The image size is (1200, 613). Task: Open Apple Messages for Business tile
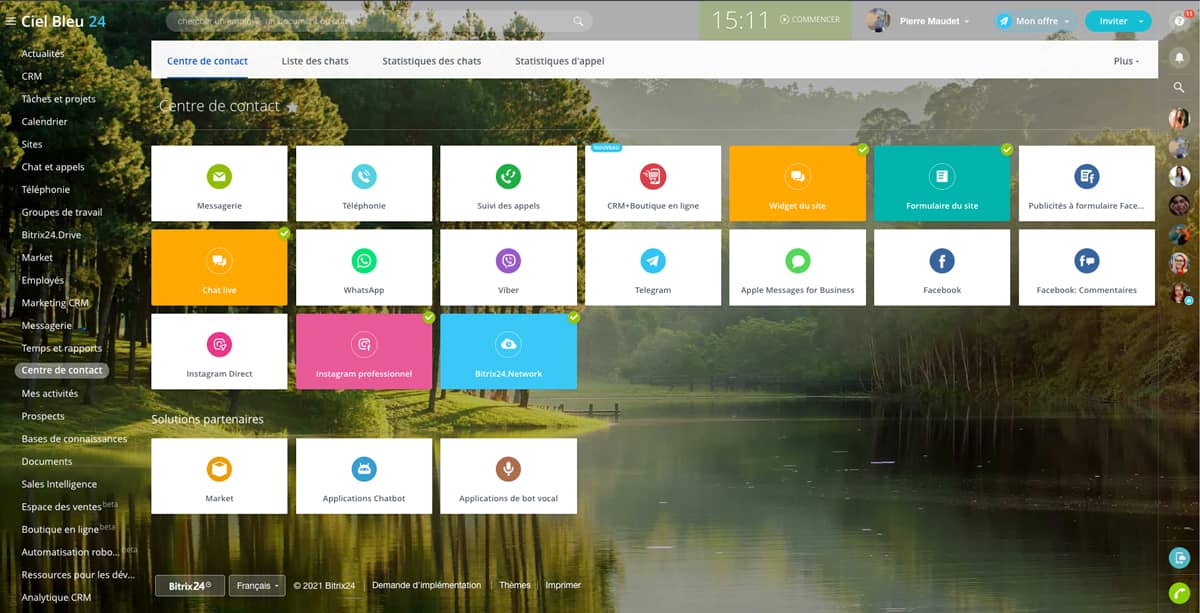797,268
